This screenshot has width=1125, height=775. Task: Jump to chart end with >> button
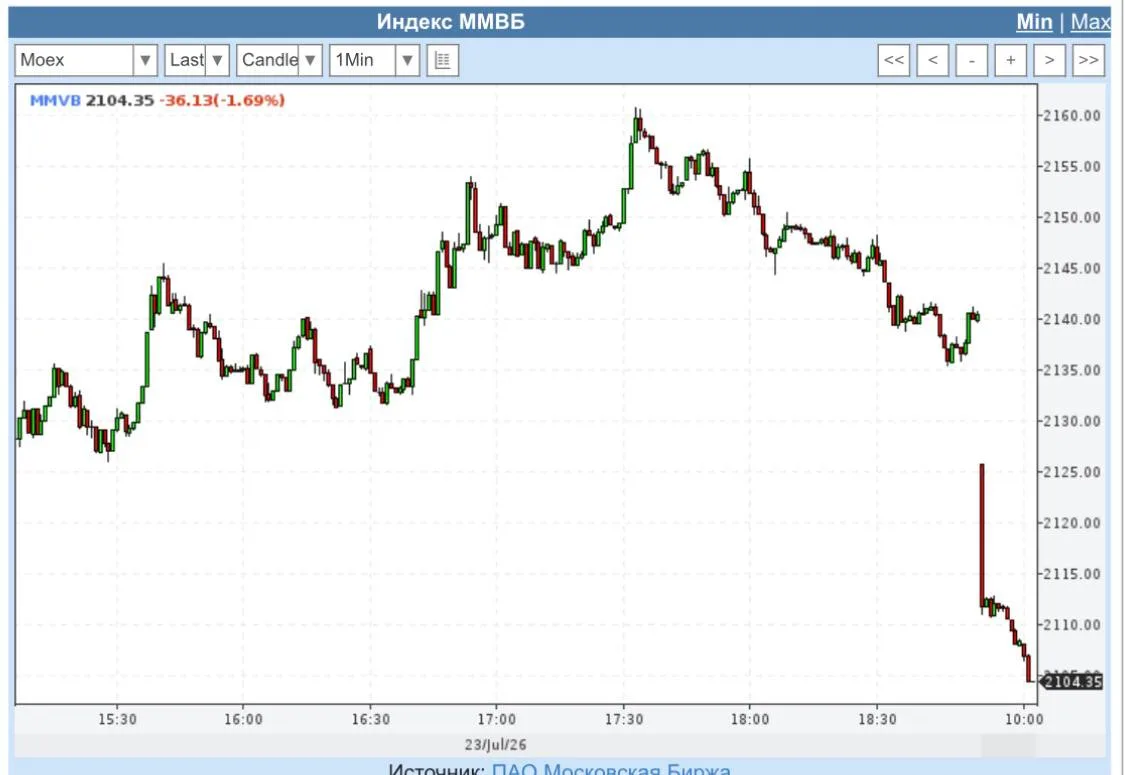point(1088,60)
